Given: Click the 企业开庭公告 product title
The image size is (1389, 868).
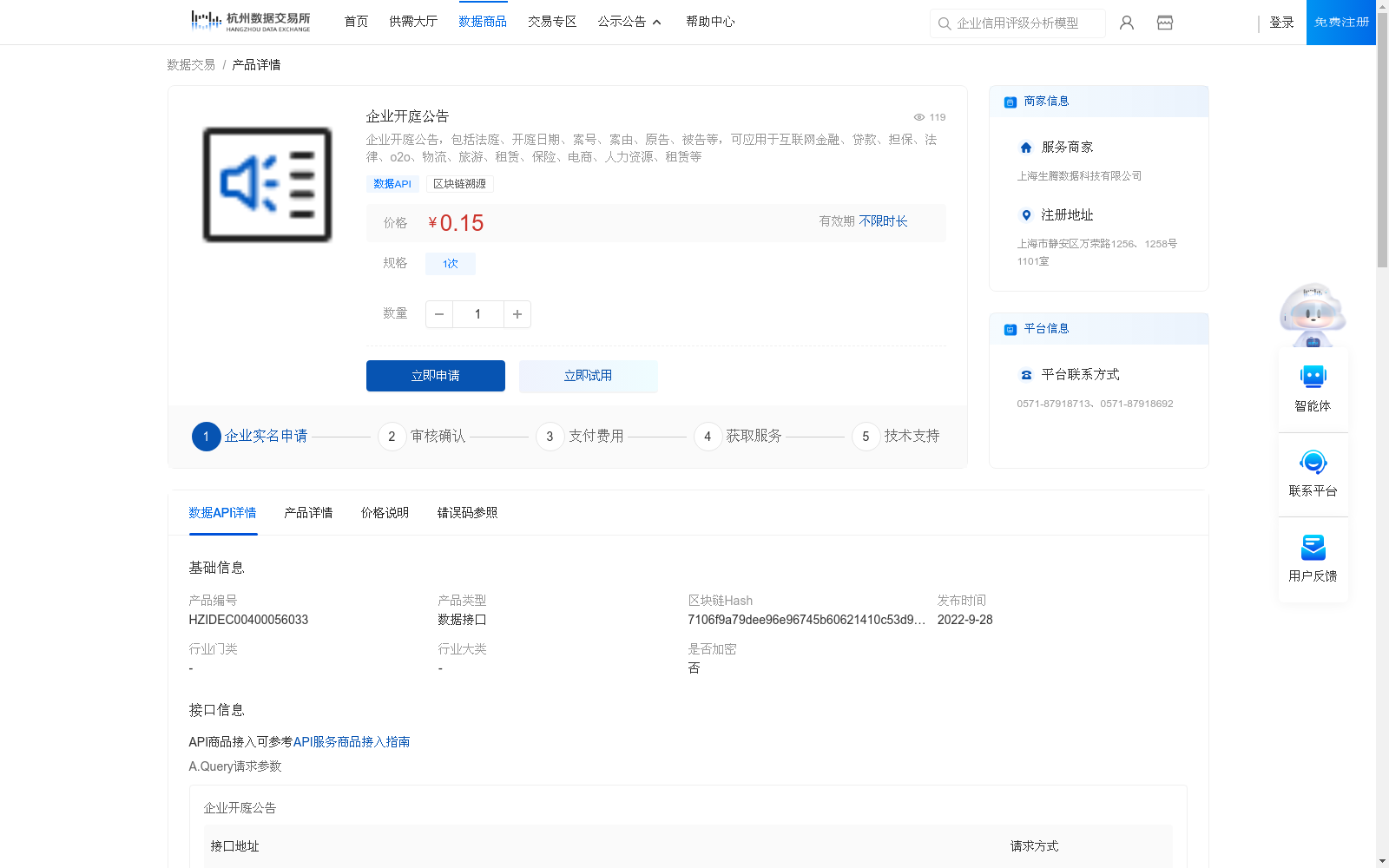Looking at the screenshot, I should [407, 116].
